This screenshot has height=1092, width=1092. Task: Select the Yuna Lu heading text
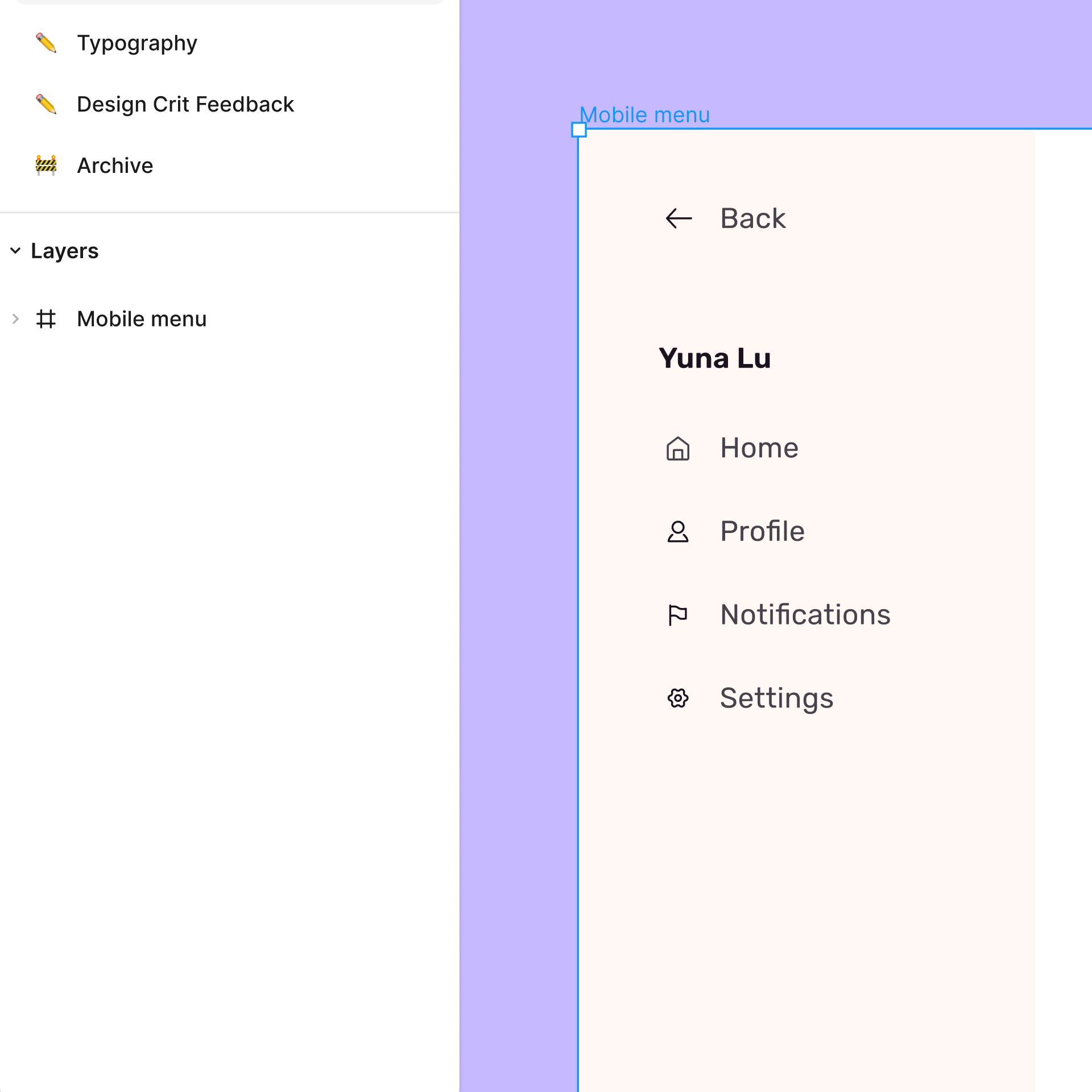pos(715,358)
